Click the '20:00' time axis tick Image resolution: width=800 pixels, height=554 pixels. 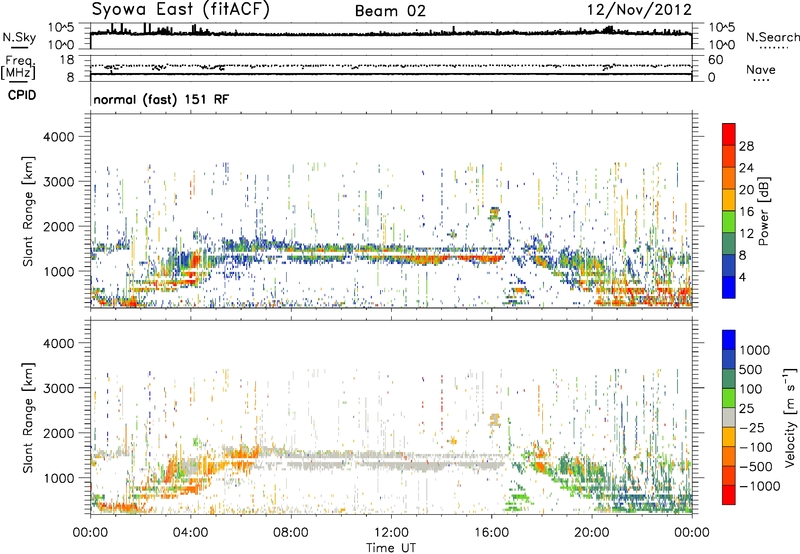(x=591, y=533)
